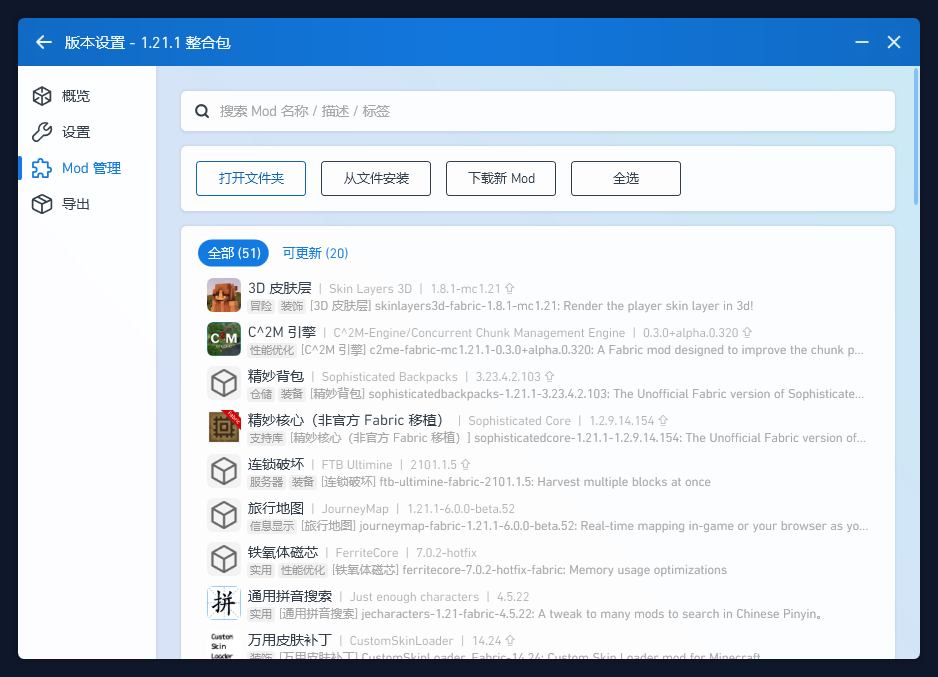Click the 3D 皮肤层 mod icon
Screen dimensions: 938x677
point(224,296)
